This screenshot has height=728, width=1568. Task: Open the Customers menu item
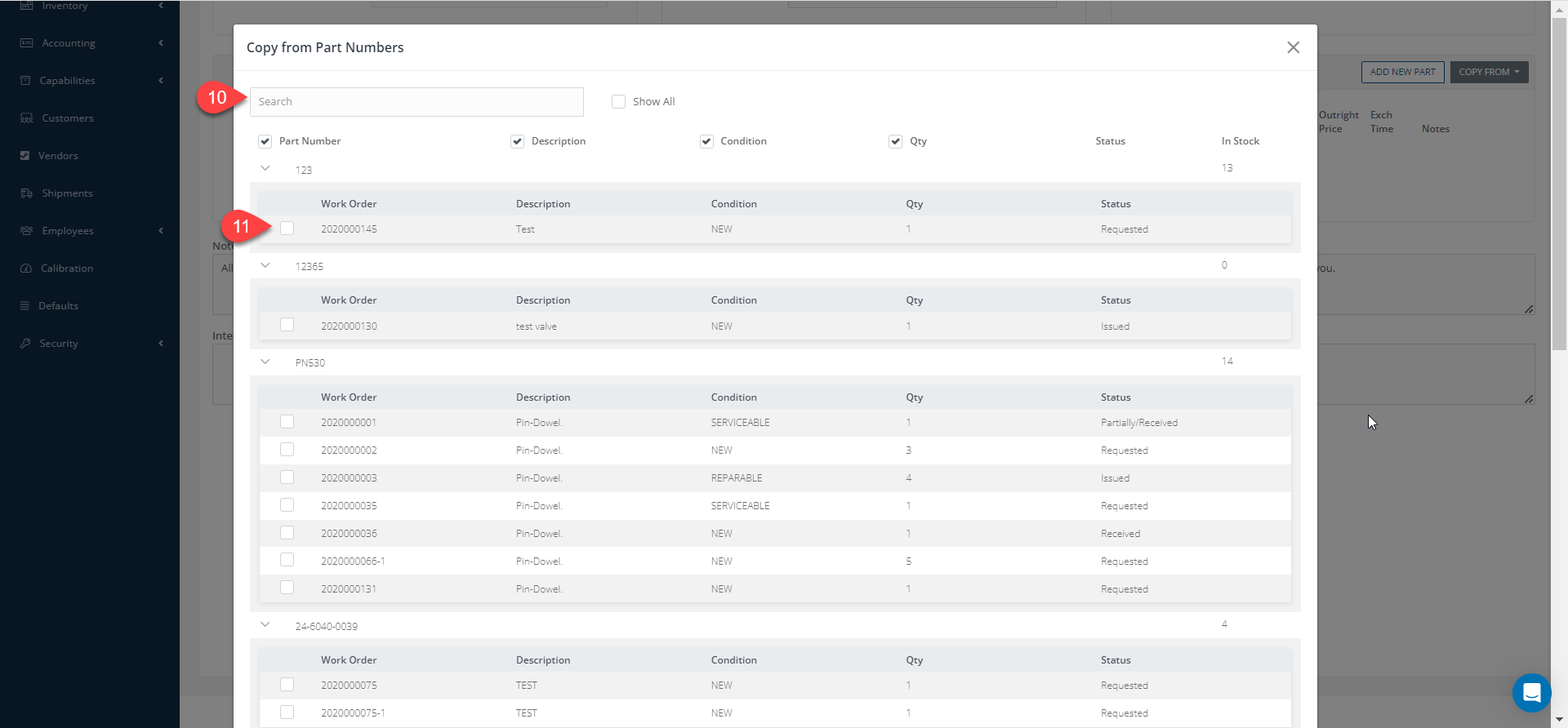(68, 118)
